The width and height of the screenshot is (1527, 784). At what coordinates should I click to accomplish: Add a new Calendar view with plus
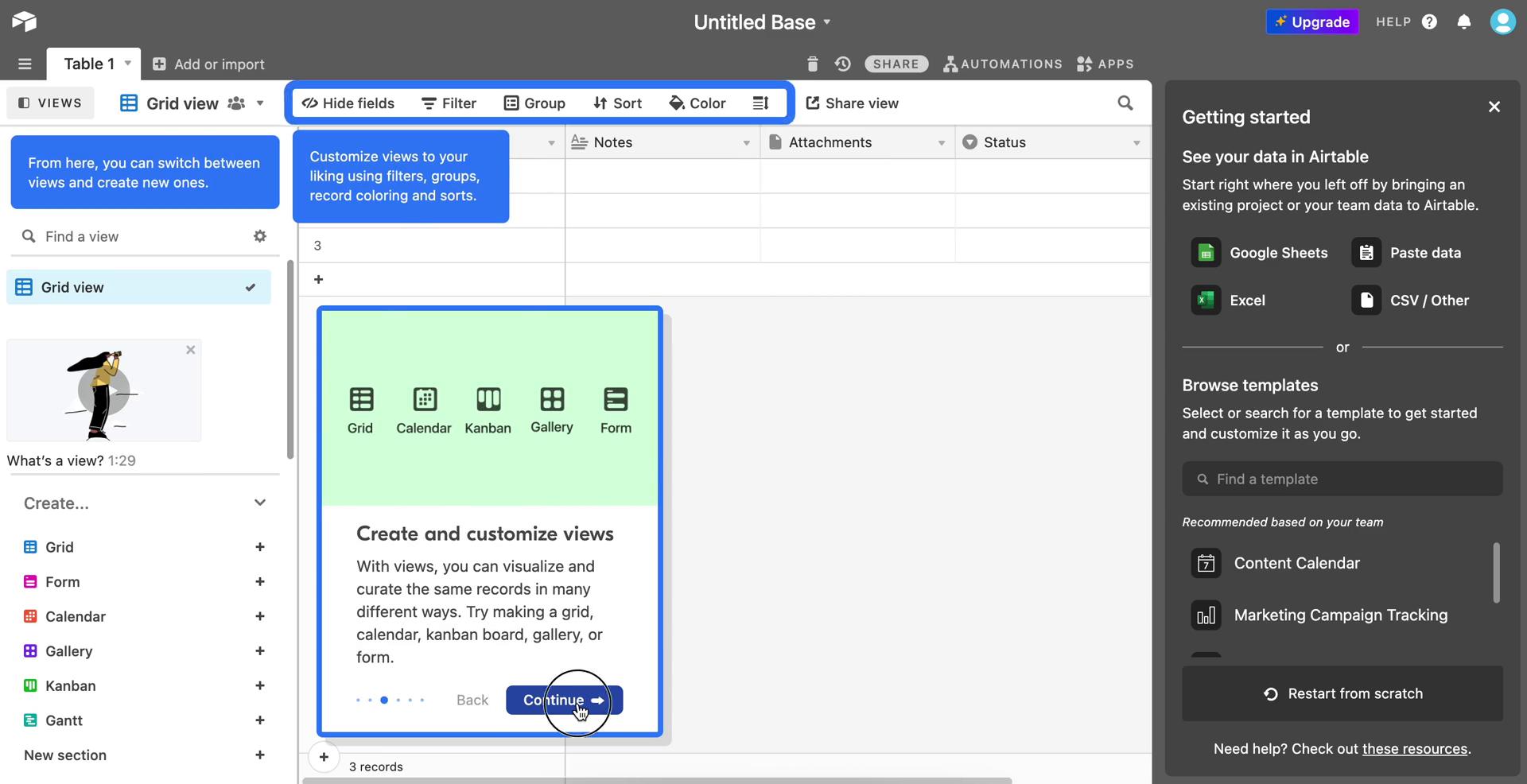tap(259, 616)
